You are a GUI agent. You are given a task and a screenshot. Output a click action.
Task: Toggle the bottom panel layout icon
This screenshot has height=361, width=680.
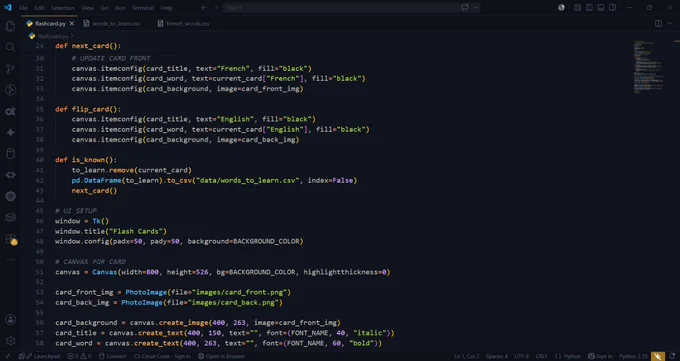(x=601, y=7)
